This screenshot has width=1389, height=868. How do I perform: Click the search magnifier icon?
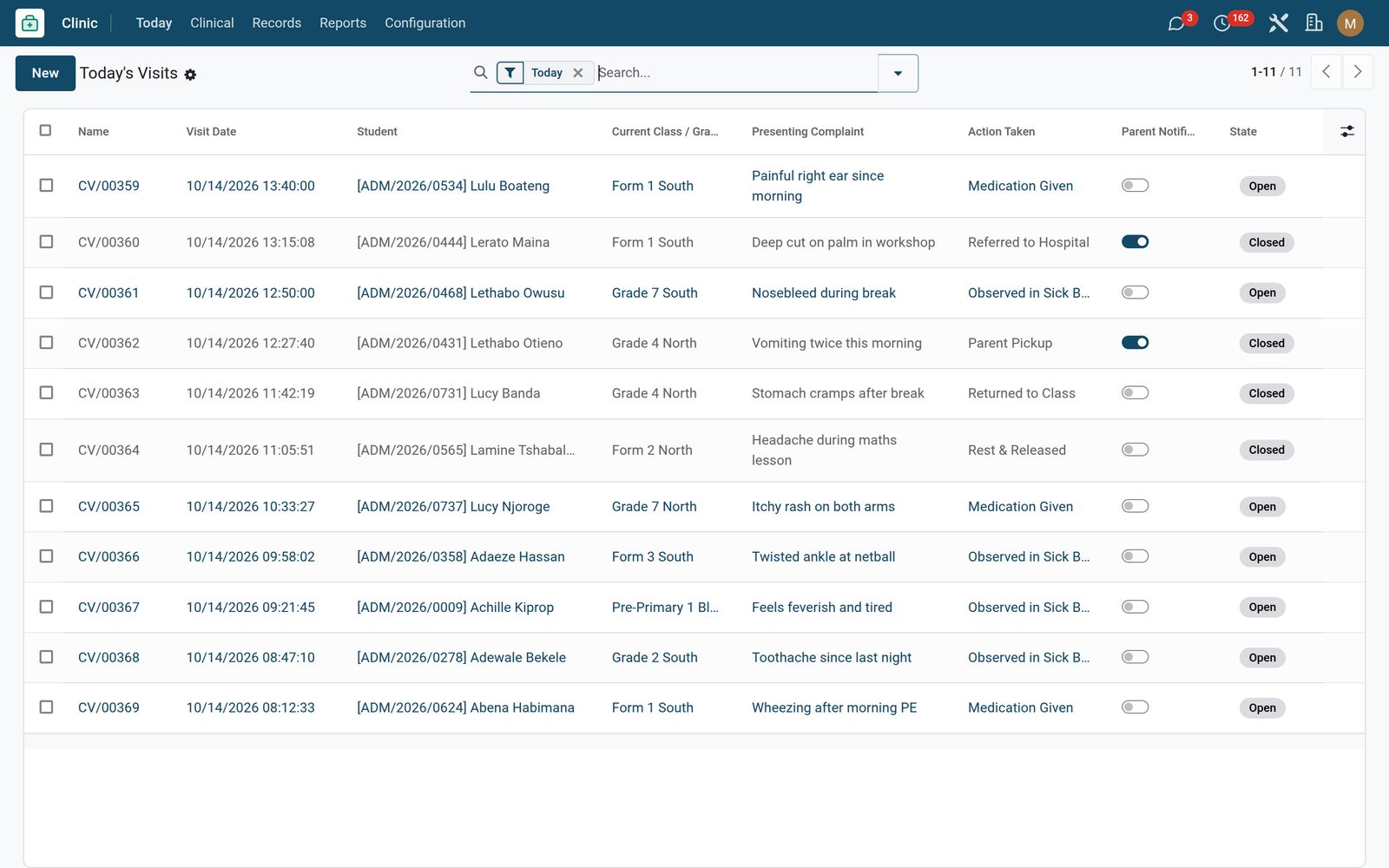pos(480,73)
